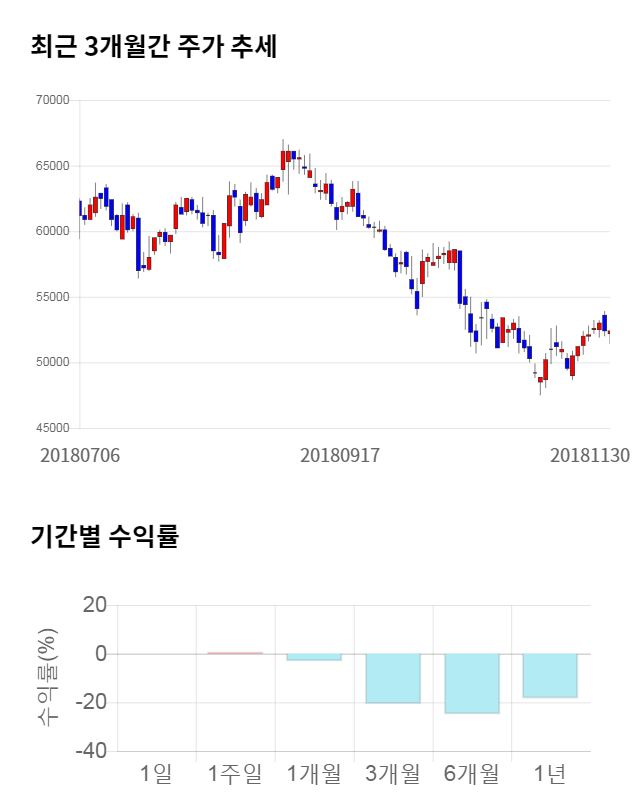Screen dimensions: 640x810
Task: Click the 3개월 x-axis label
Action: (x=393, y=773)
